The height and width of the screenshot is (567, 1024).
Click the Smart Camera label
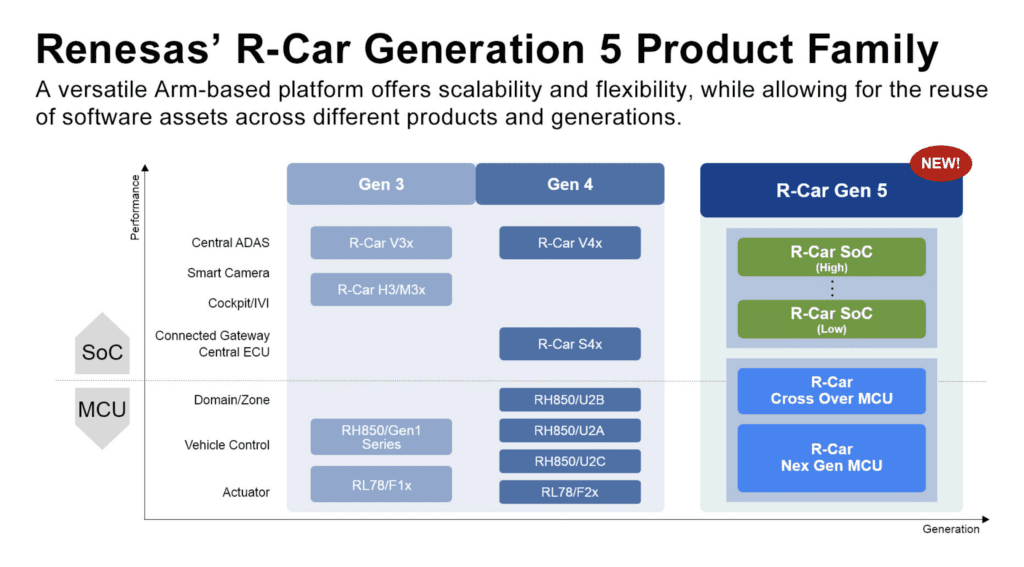[228, 273]
